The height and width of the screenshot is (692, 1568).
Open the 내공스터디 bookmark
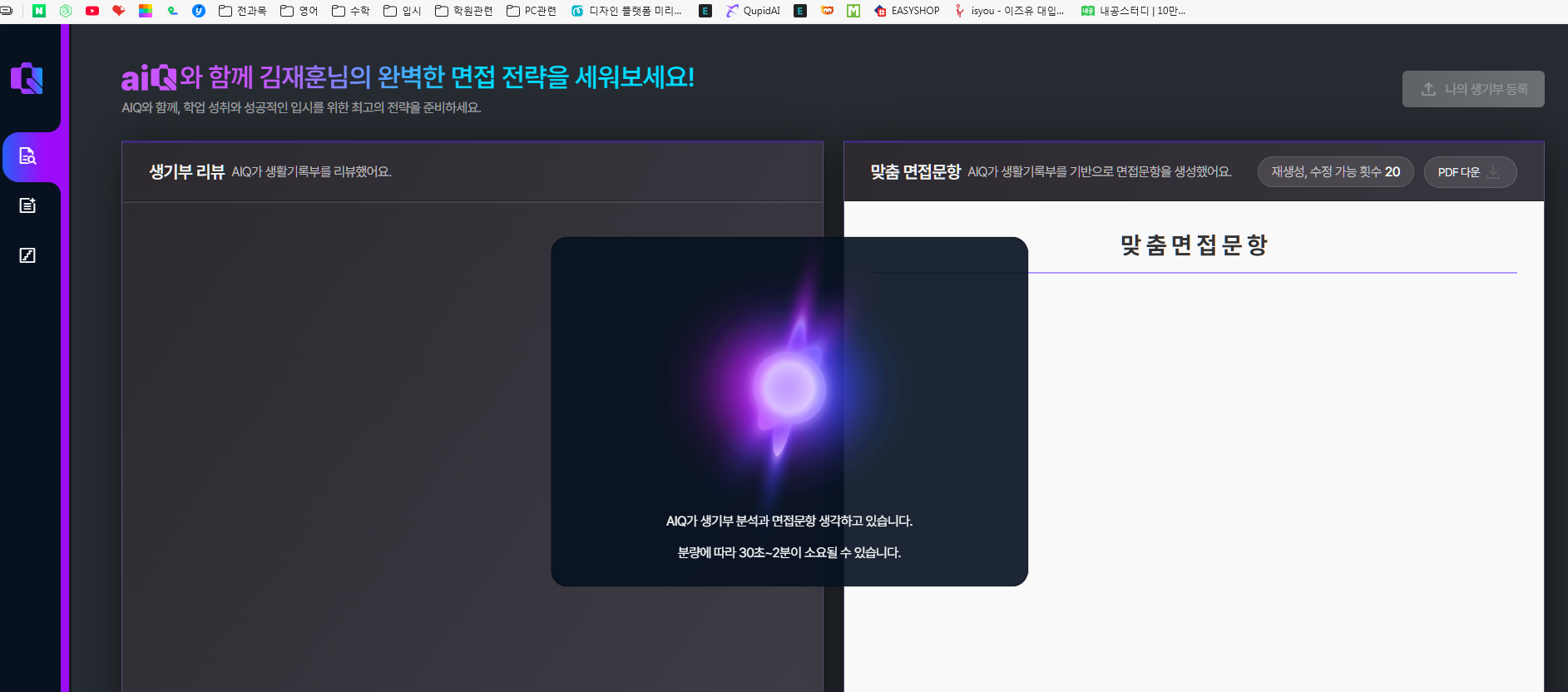point(1134,11)
